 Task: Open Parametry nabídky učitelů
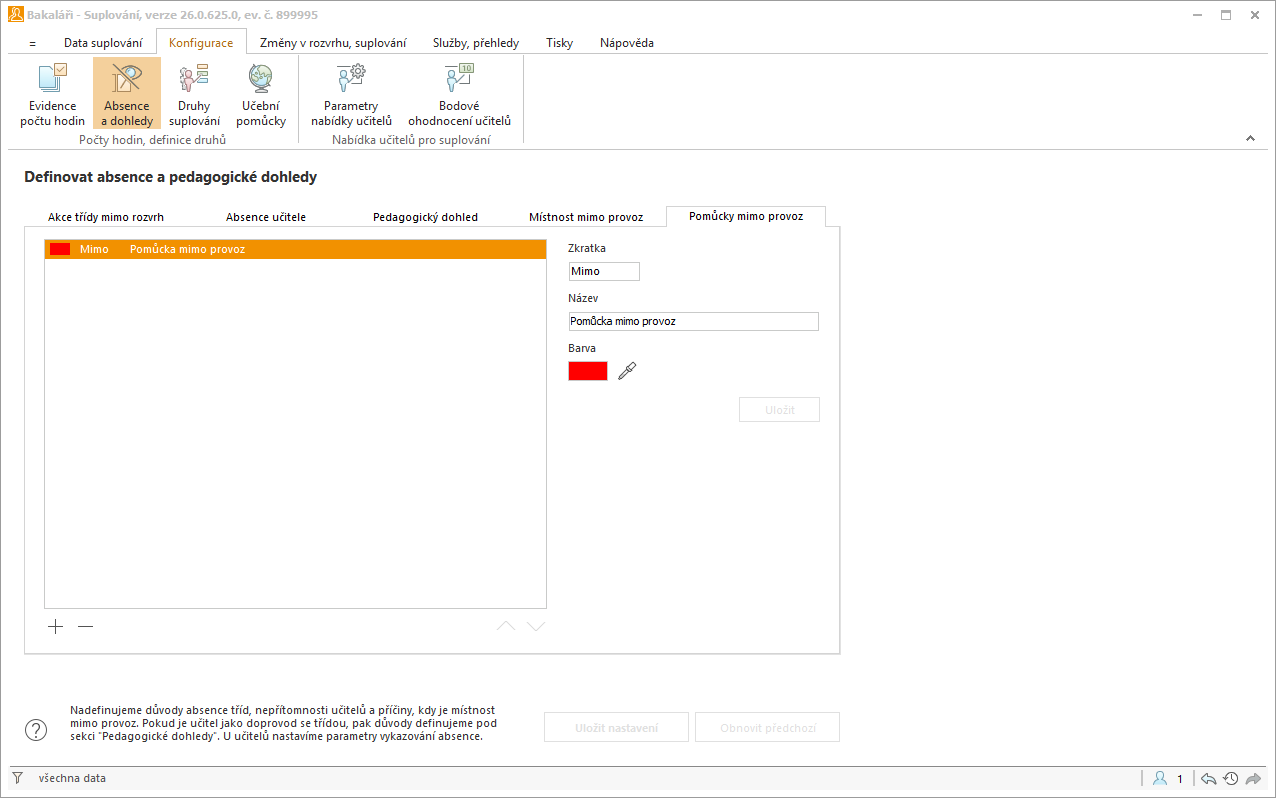click(351, 94)
